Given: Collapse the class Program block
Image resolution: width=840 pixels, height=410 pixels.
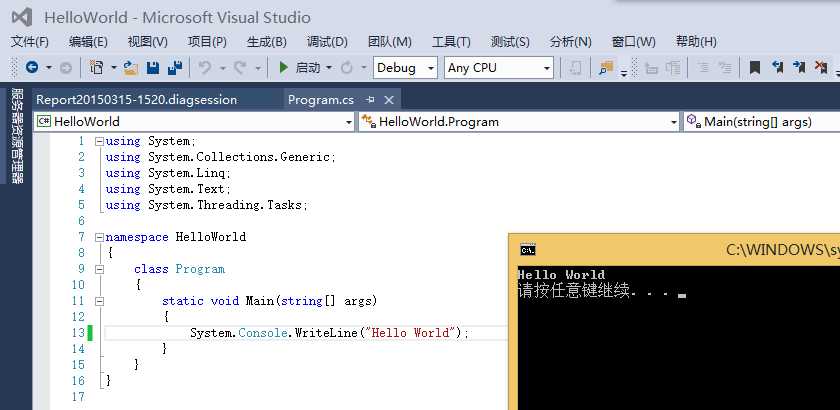Looking at the screenshot, I should pyautogui.click(x=99, y=270).
